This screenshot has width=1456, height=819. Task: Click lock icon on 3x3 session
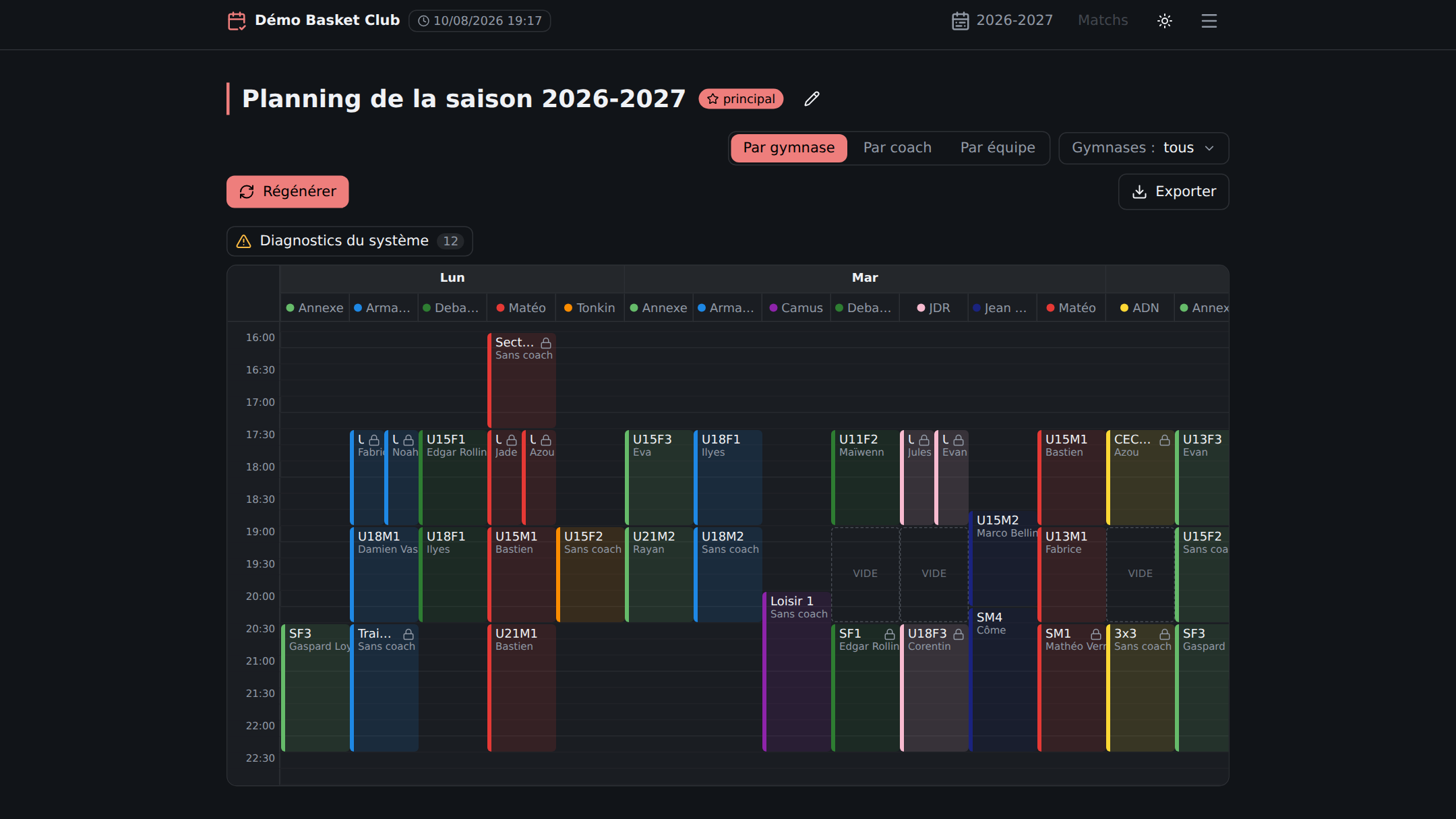point(1165,634)
